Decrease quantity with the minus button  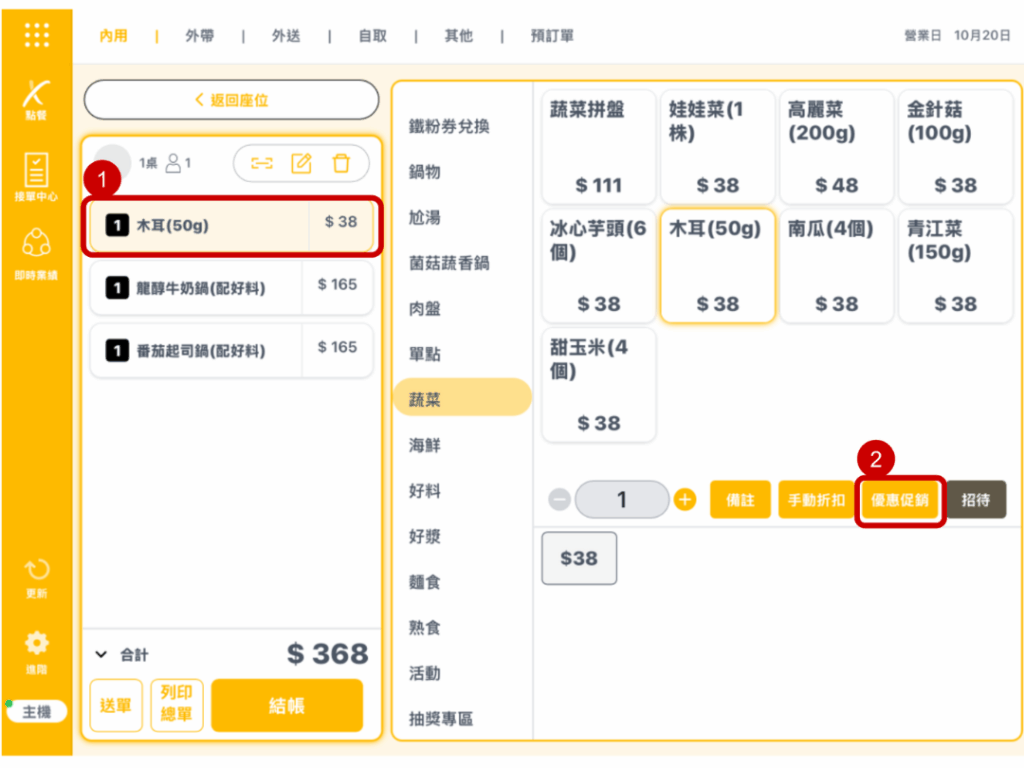point(560,499)
